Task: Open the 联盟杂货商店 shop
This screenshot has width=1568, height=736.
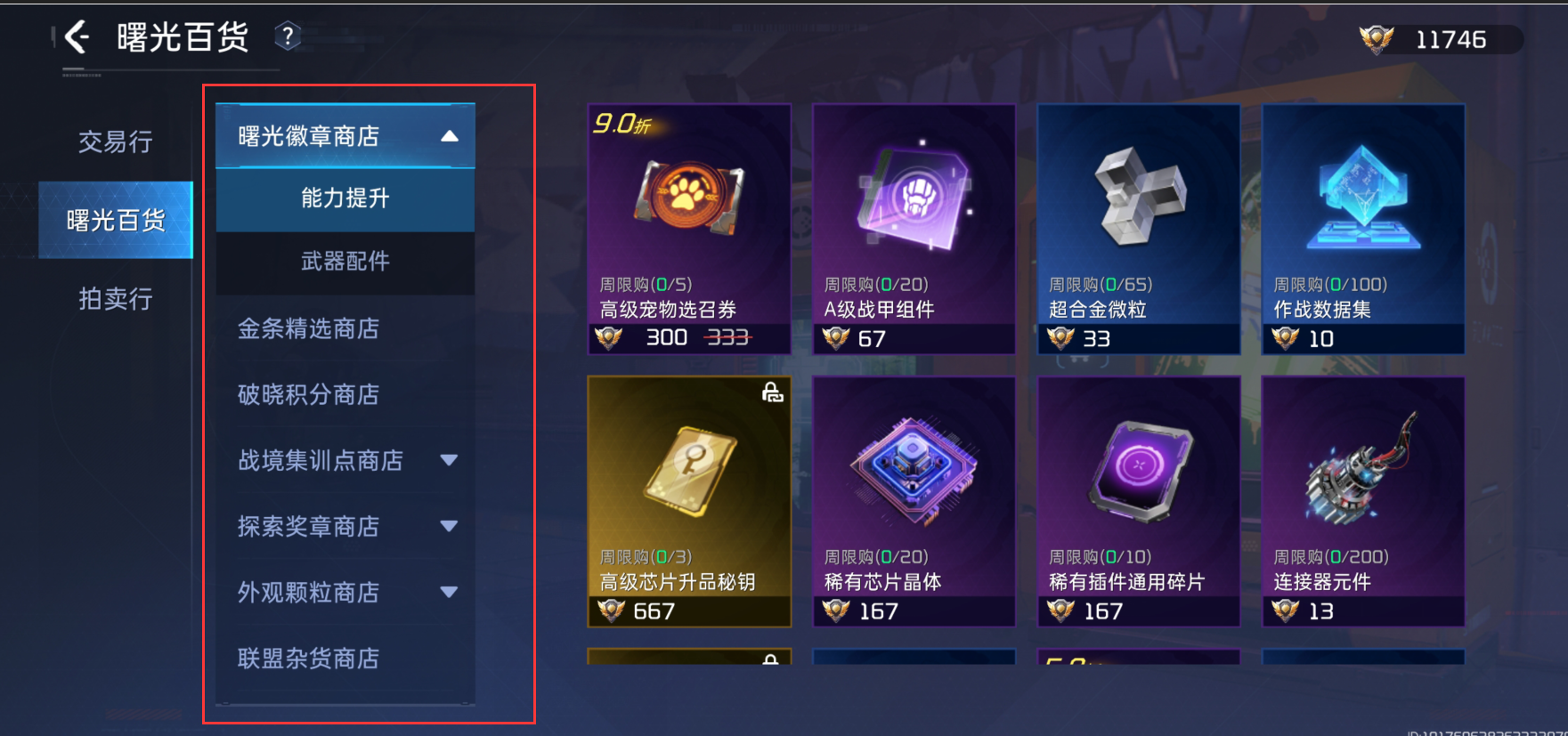Action: point(345,658)
